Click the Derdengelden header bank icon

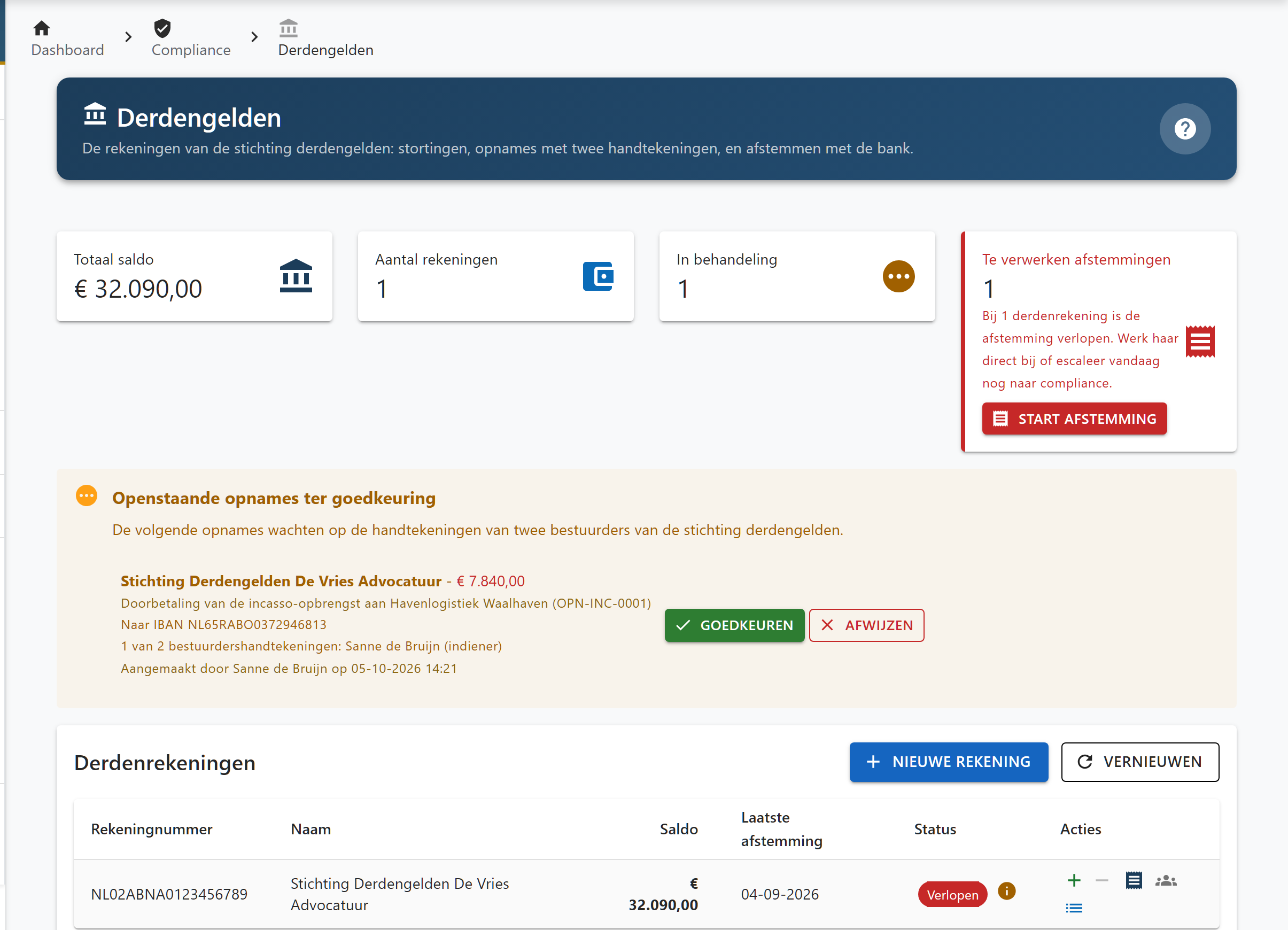(95, 114)
